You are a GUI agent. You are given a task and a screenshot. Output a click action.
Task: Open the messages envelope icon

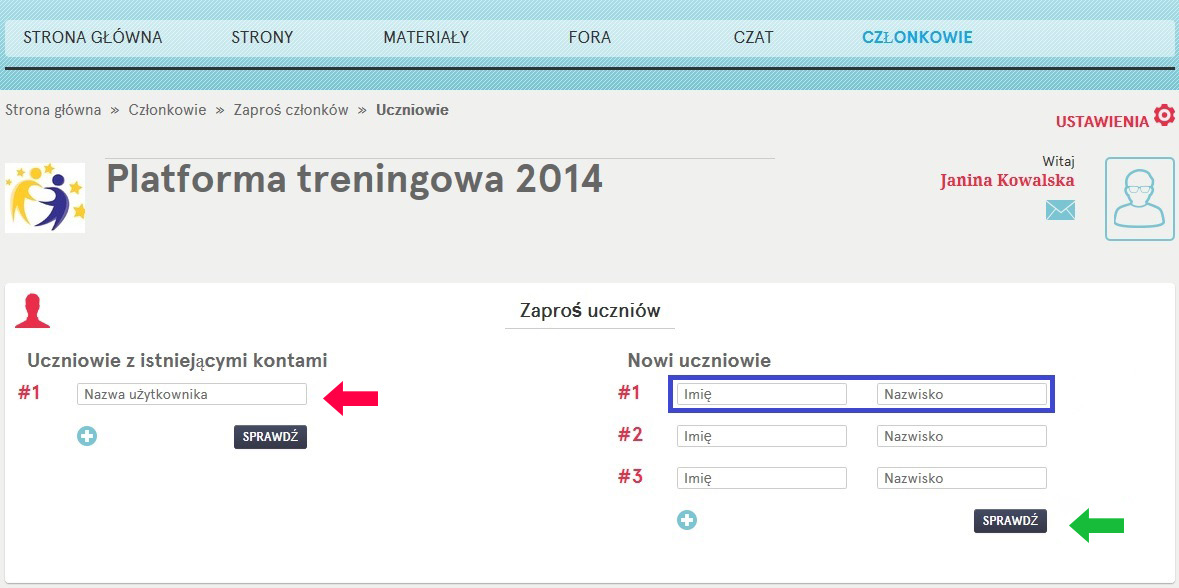(x=1060, y=210)
